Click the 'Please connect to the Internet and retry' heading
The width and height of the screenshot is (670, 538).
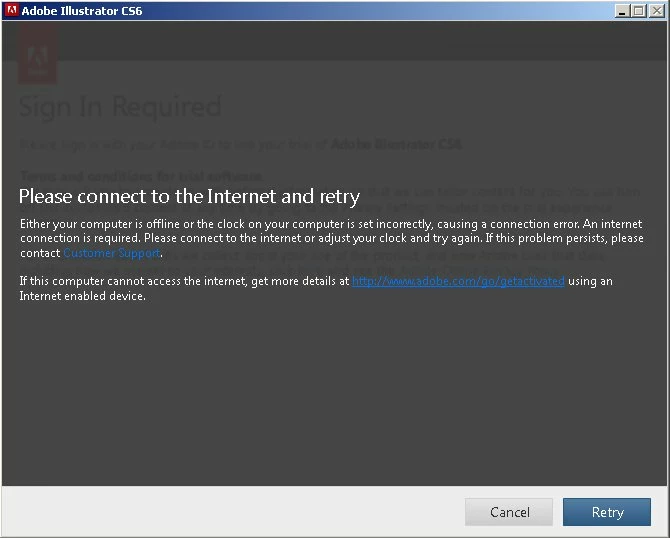point(189,197)
